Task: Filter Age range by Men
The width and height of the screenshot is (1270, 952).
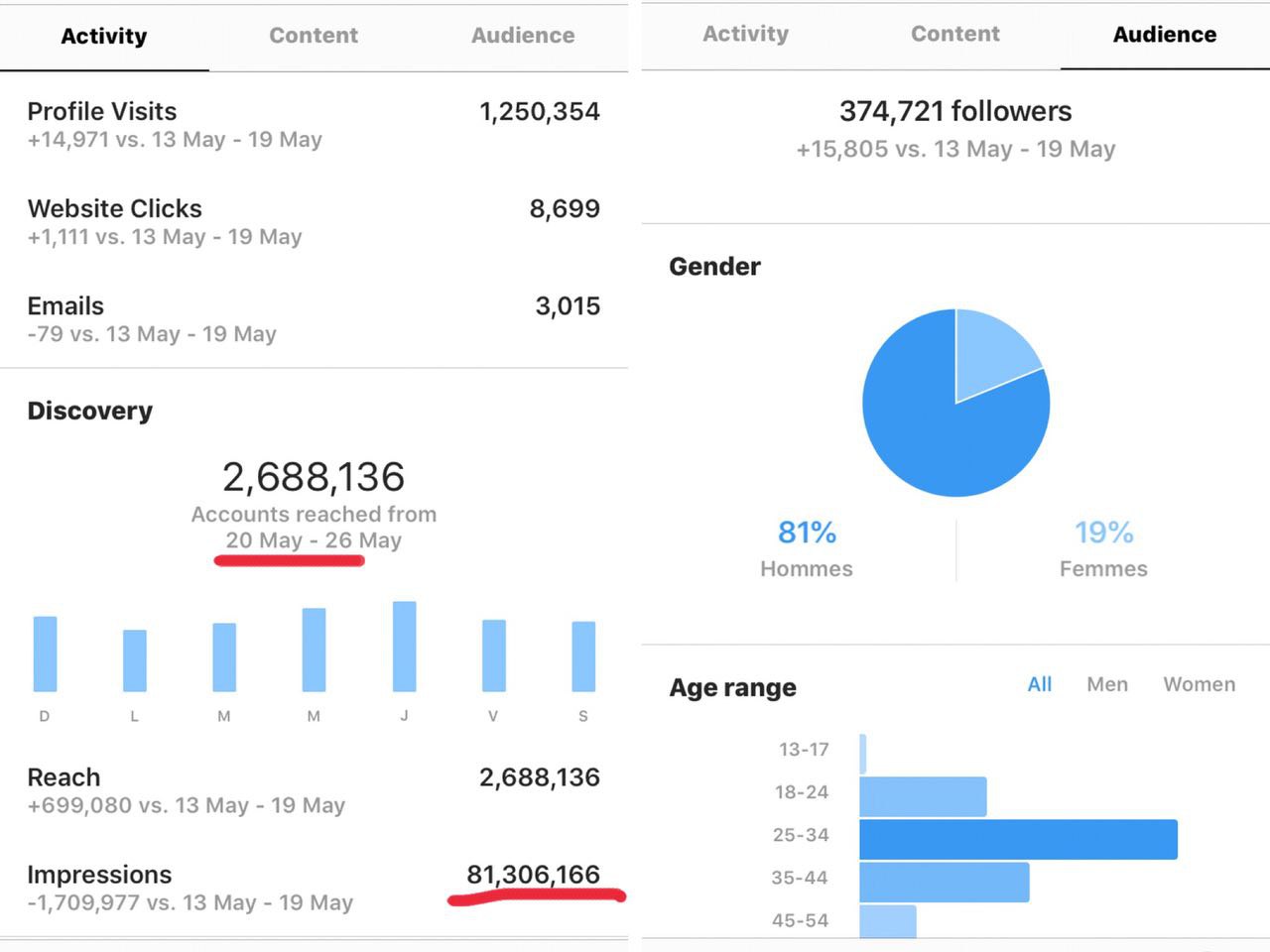Action: 1106,684
